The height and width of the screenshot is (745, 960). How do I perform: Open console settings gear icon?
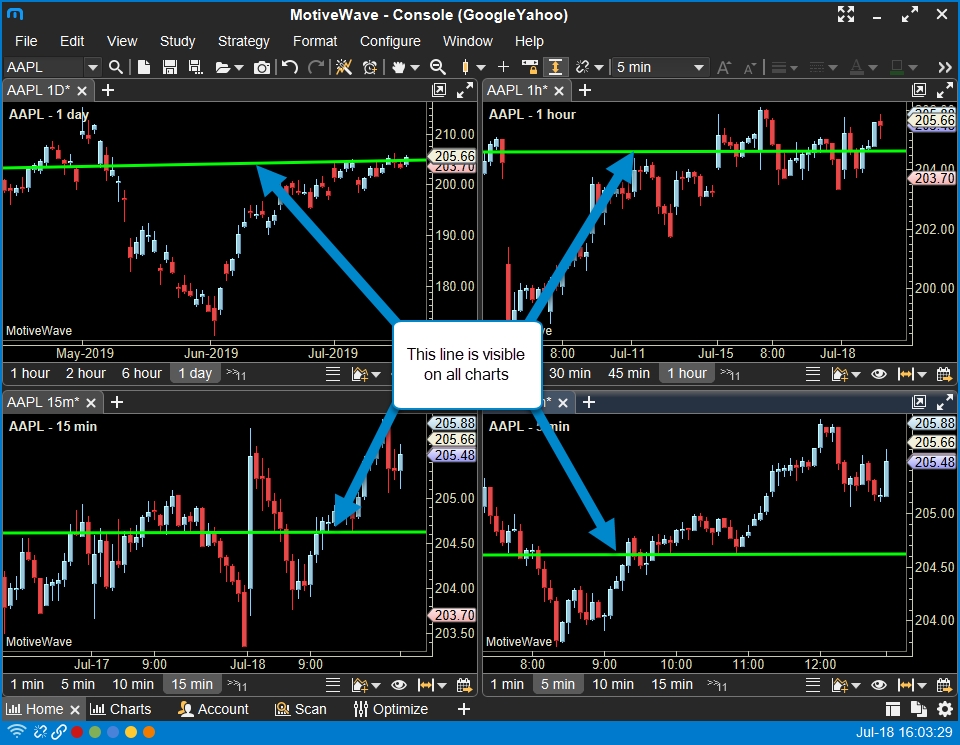coord(945,709)
